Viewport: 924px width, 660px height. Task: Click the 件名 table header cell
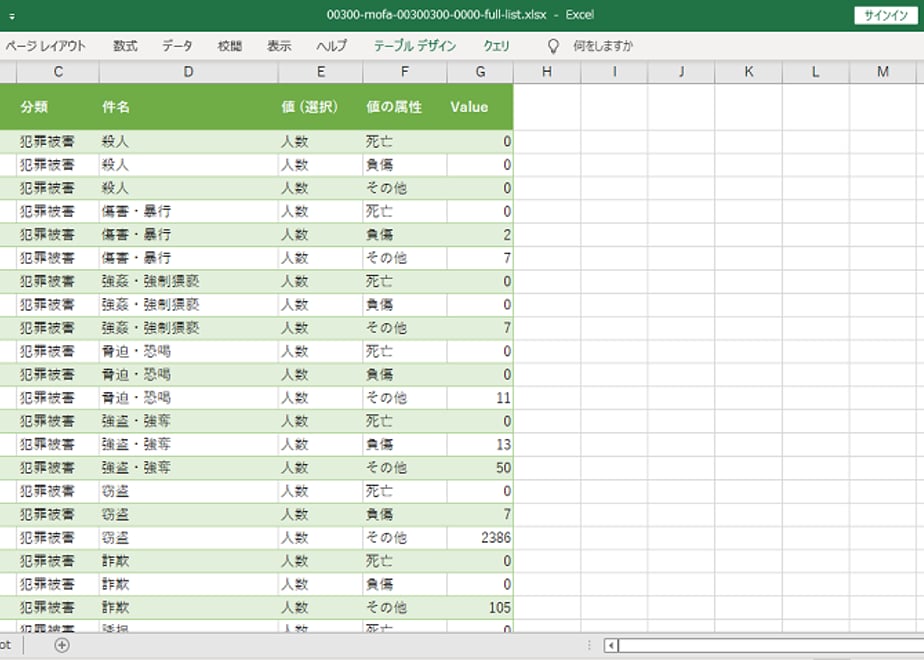tap(189, 107)
